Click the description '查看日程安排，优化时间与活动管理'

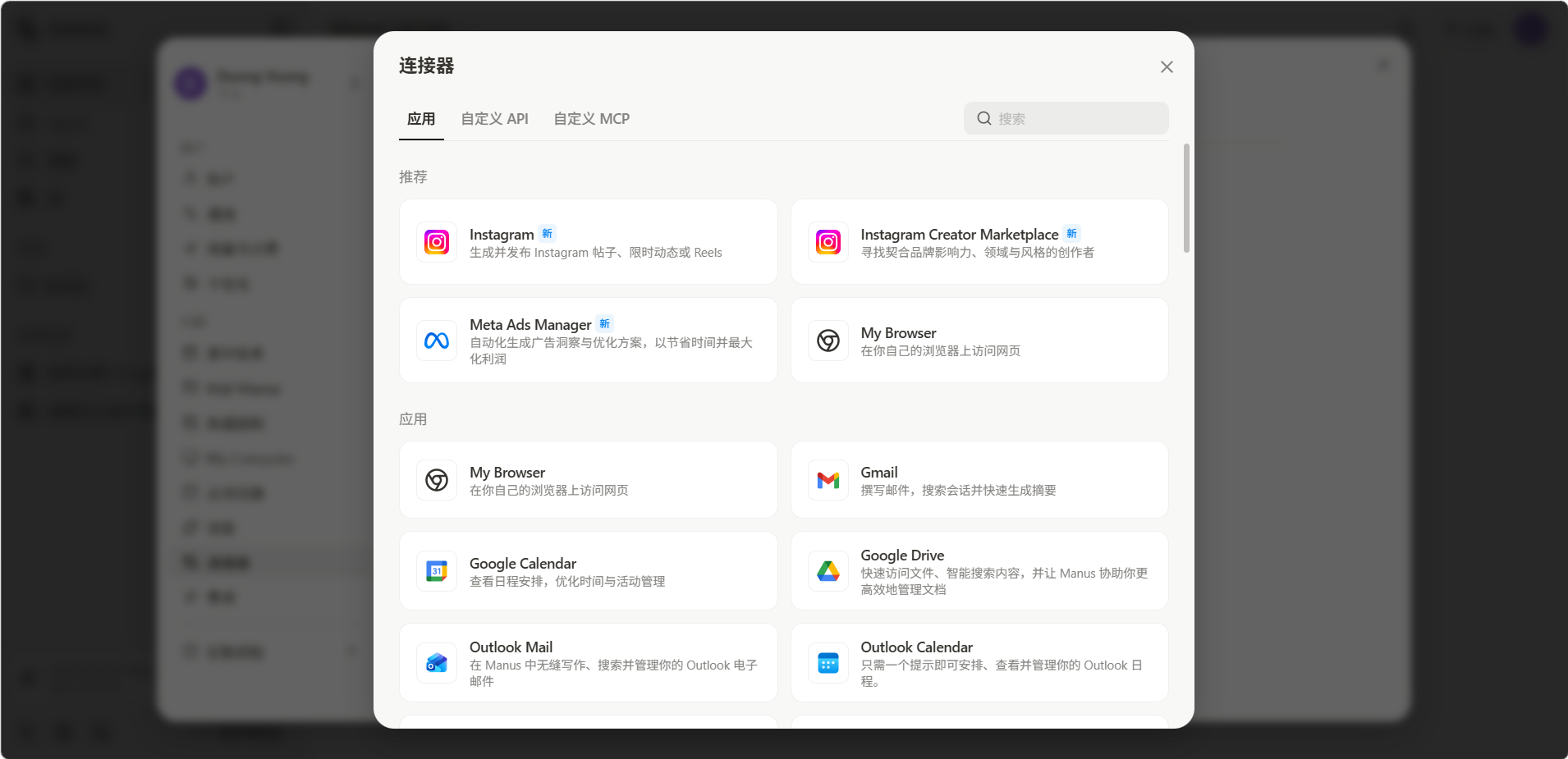tap(567, 582)
